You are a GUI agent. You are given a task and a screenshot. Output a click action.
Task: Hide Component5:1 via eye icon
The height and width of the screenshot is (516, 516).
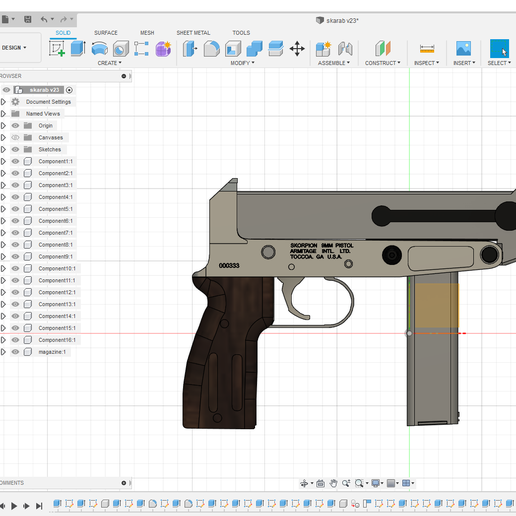[x=15, y=209]
